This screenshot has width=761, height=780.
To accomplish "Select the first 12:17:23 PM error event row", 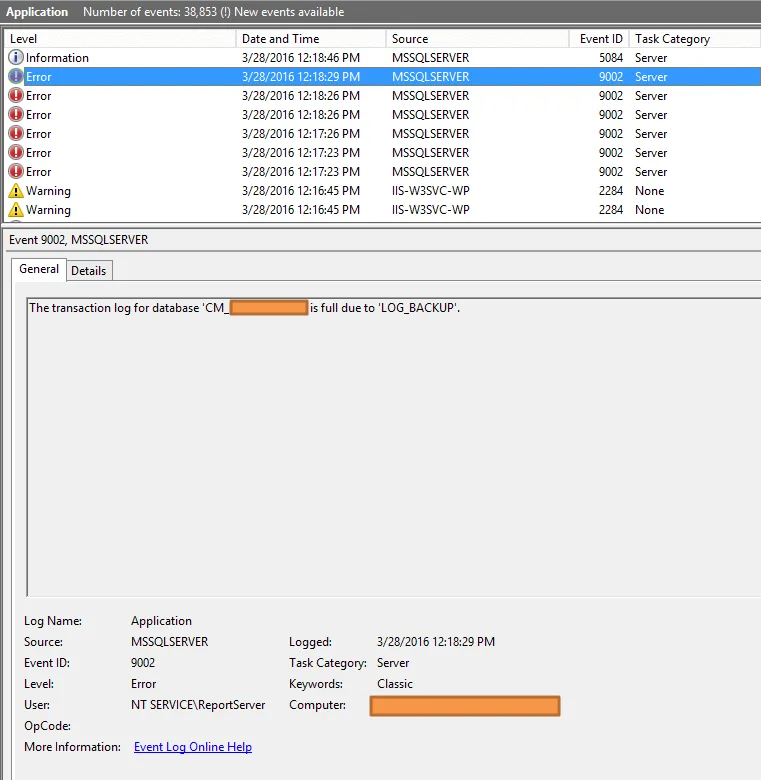I will (382, 153).
